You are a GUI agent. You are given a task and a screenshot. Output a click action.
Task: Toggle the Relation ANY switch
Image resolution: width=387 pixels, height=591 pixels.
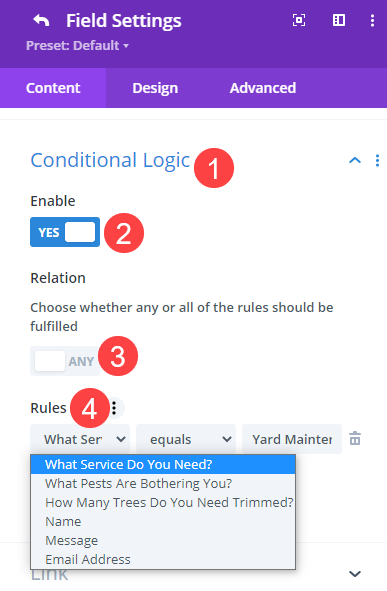pyautogui.click(x=65, y=361)
